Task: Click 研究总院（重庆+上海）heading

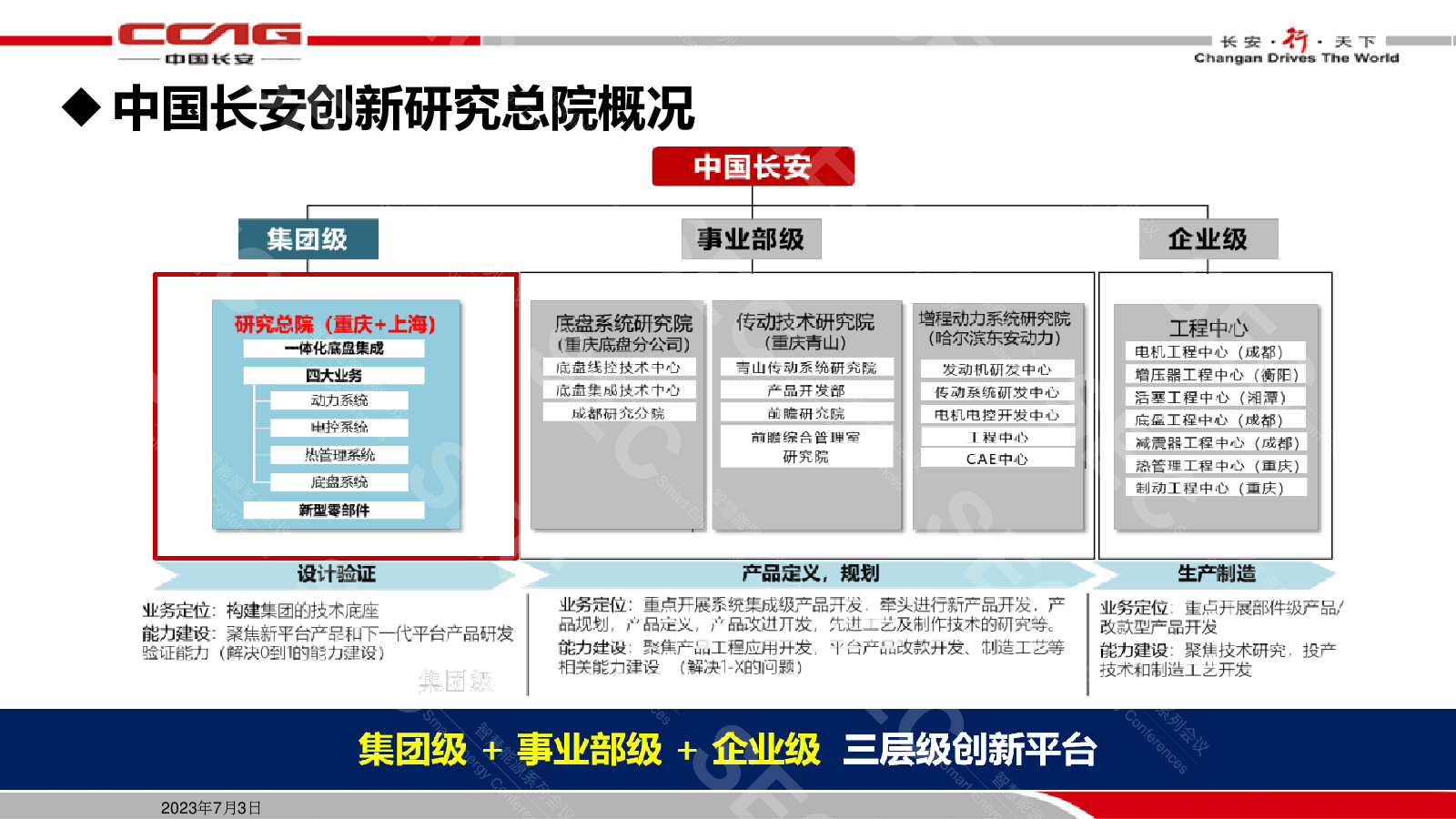Action: (x=335, y=324)
